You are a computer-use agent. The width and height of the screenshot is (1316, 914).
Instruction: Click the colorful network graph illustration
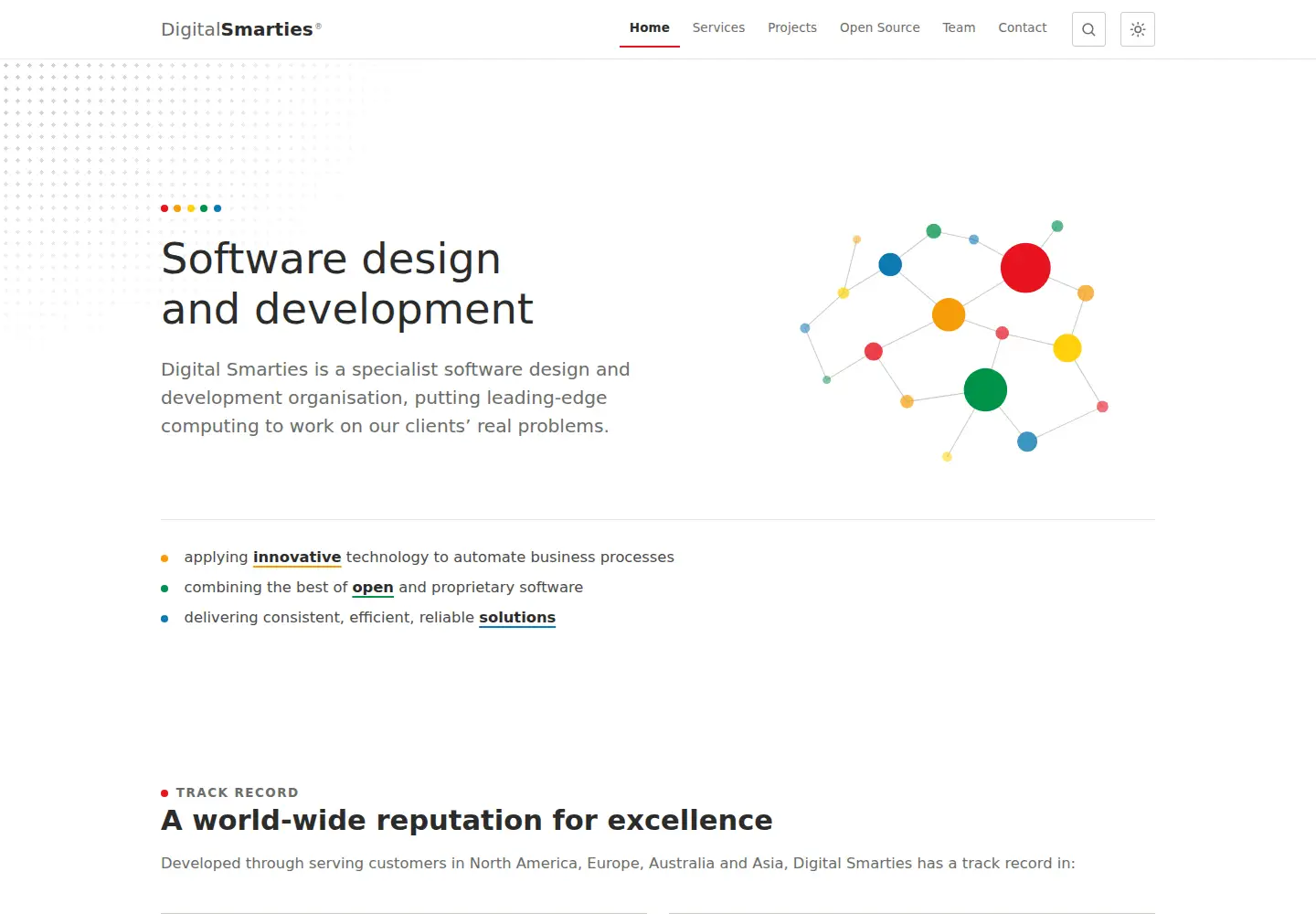click(x=954, y=340)
